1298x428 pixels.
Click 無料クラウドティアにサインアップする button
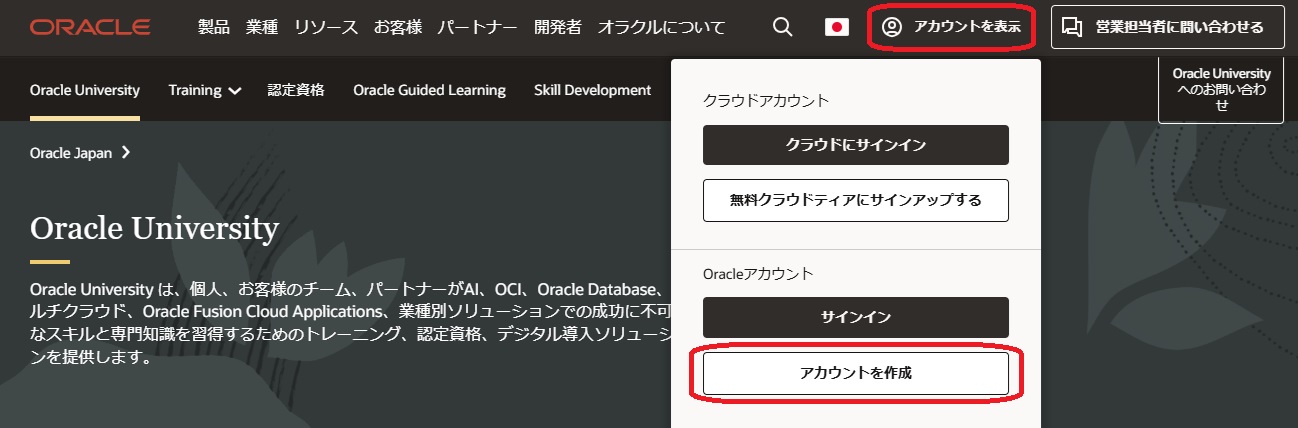856,200
